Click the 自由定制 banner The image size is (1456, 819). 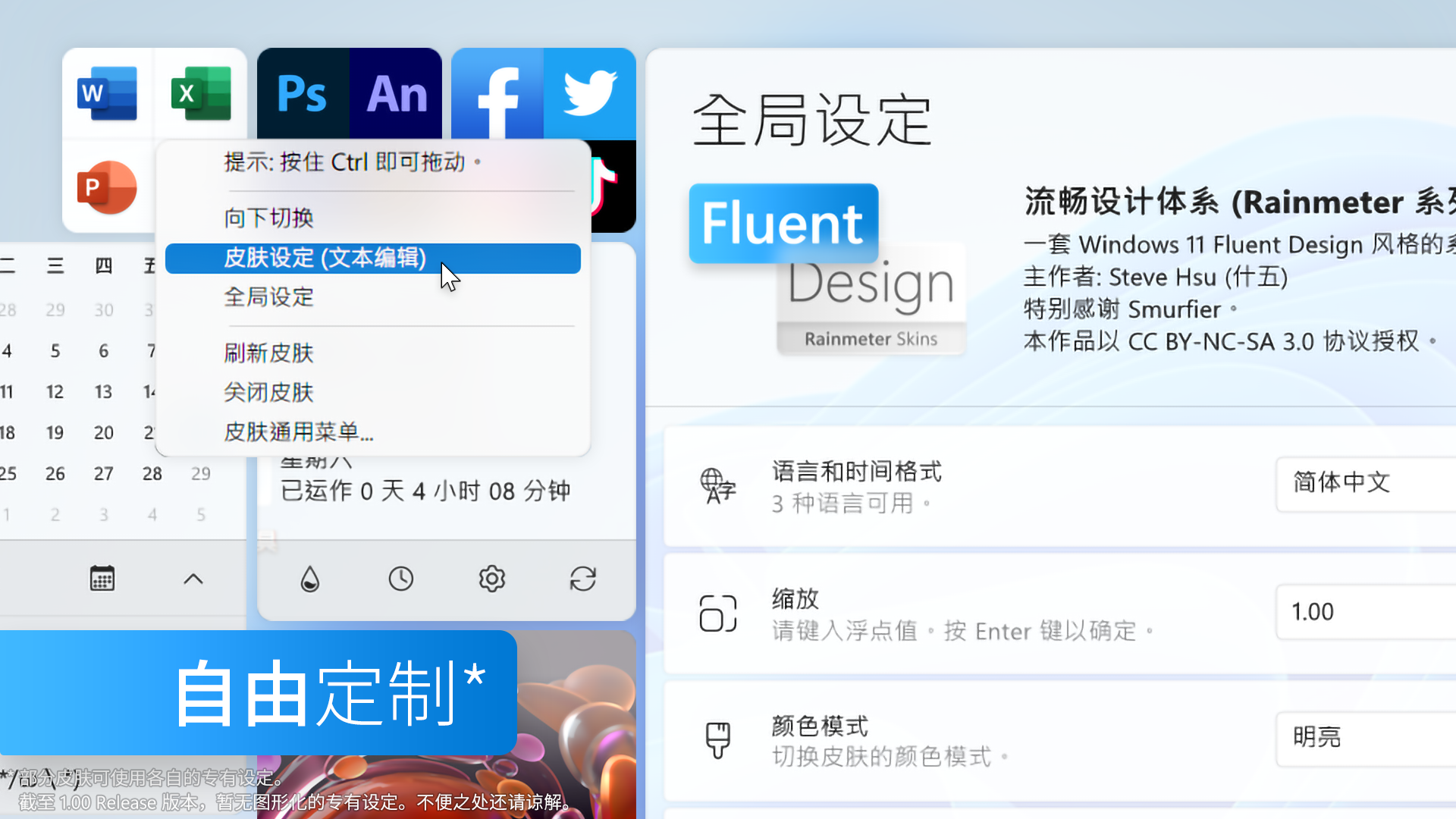(259, 692)
